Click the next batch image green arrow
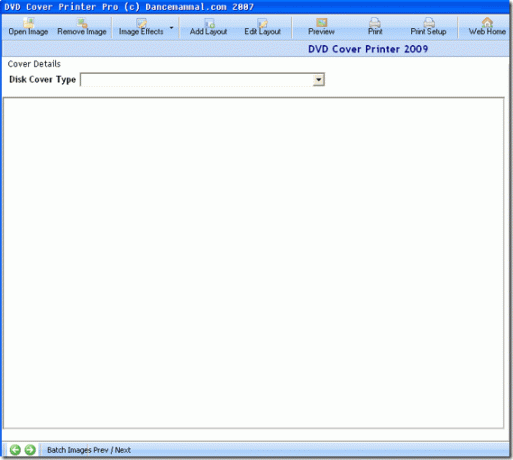Screen dimensions: 513x460 [x=30, y=450]
